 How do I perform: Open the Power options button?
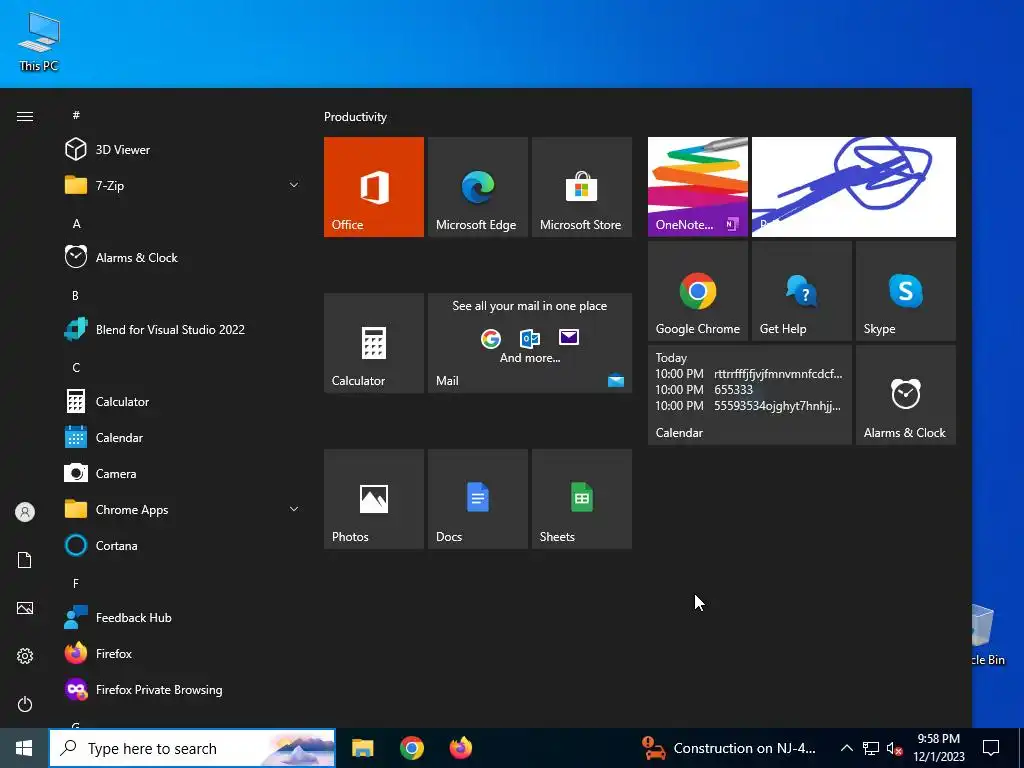25,704
